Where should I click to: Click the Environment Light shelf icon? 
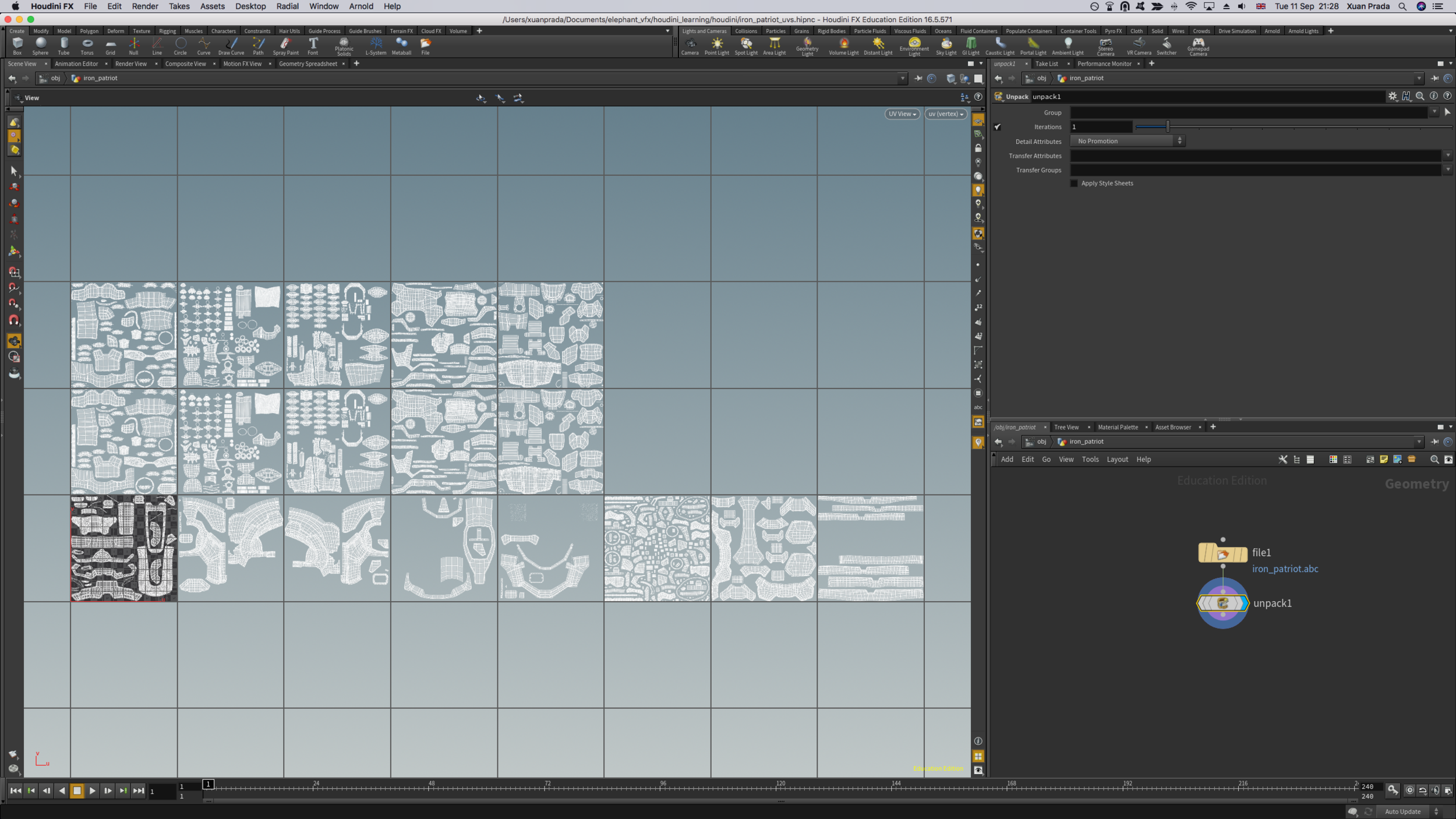(914, 45)
